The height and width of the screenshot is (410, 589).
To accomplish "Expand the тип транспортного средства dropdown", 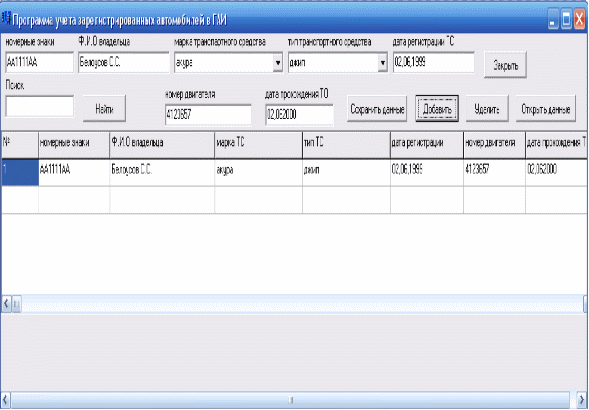I will 382,62.
